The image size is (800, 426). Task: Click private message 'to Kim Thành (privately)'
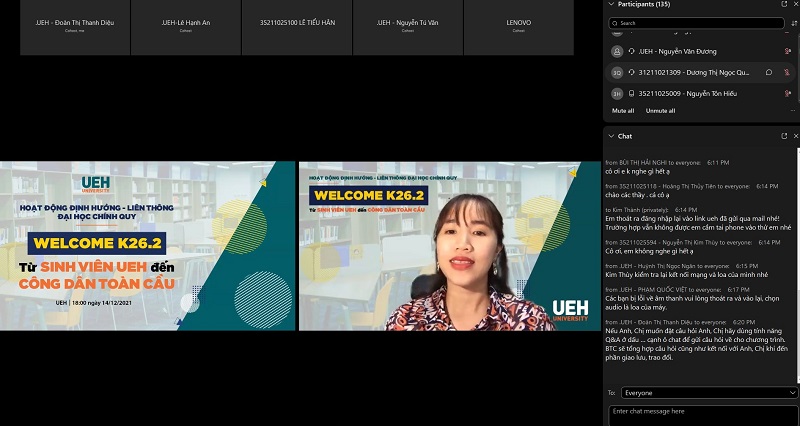698,222
